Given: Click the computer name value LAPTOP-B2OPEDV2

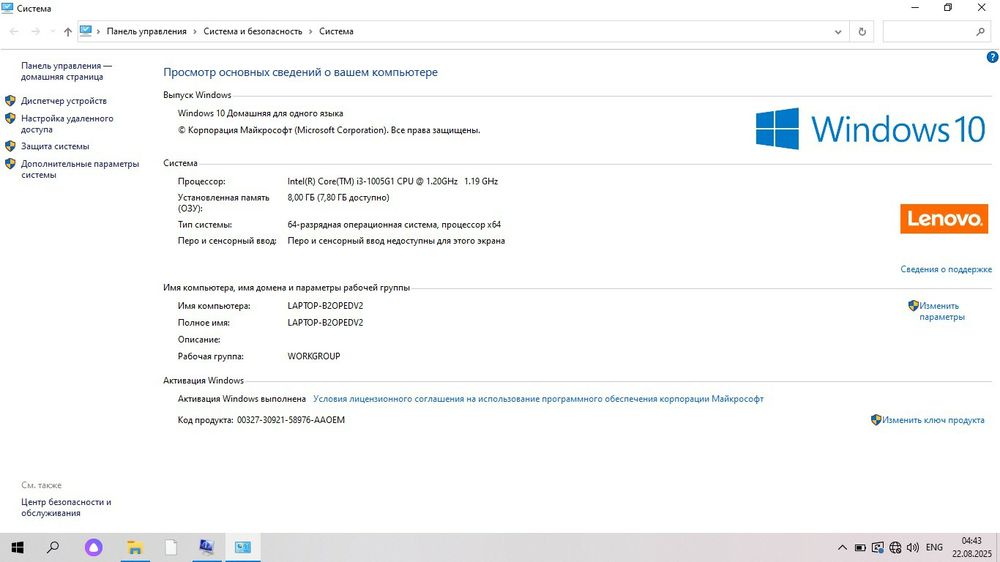Looking at the screenshot, I should tap(325, 306).
